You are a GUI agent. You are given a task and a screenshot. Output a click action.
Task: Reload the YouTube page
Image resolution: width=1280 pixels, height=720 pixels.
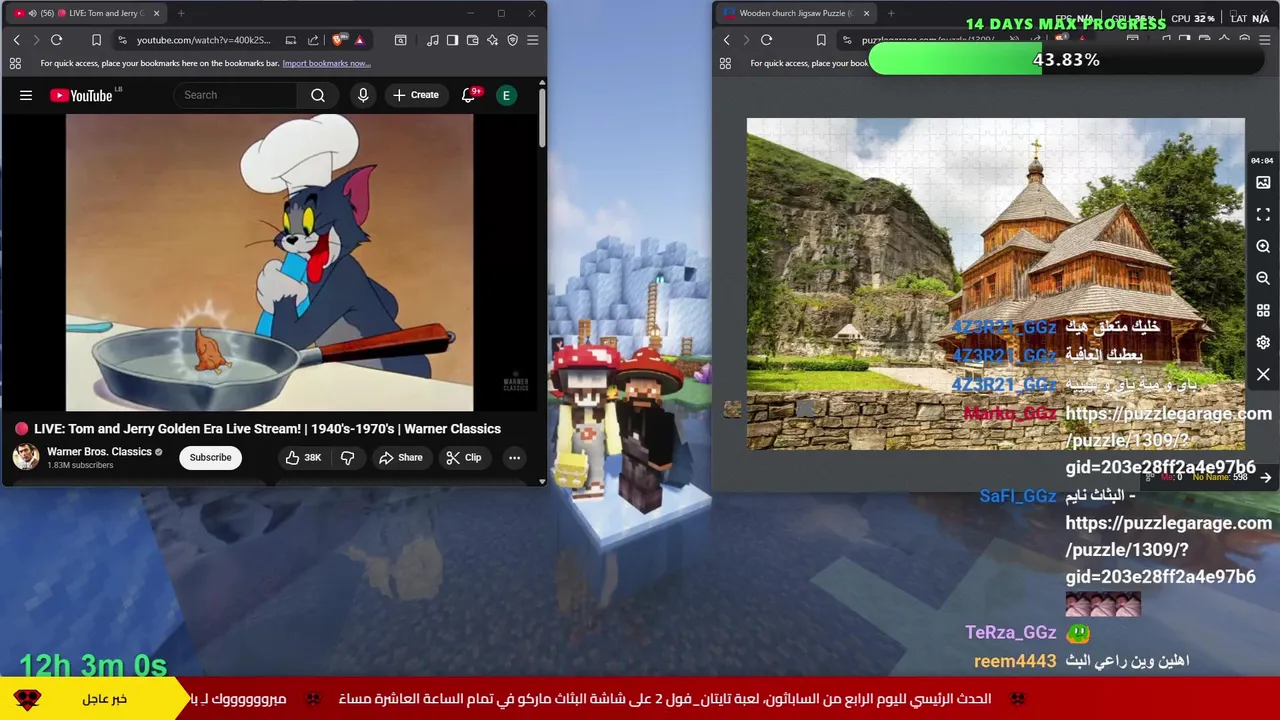(x=56, y=40)
